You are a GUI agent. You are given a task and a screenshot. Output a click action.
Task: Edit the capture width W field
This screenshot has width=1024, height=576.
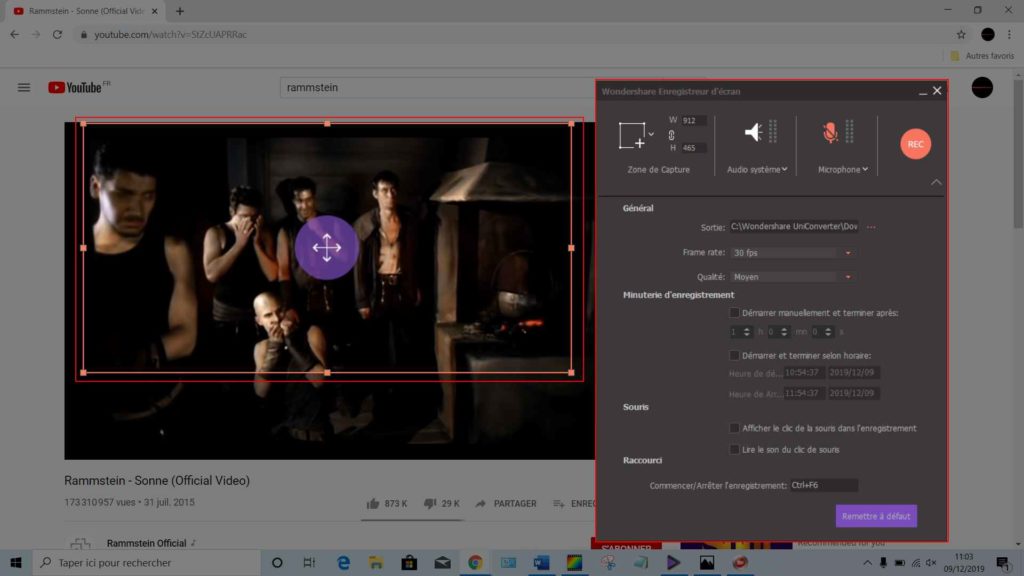[x=693, y=121]
